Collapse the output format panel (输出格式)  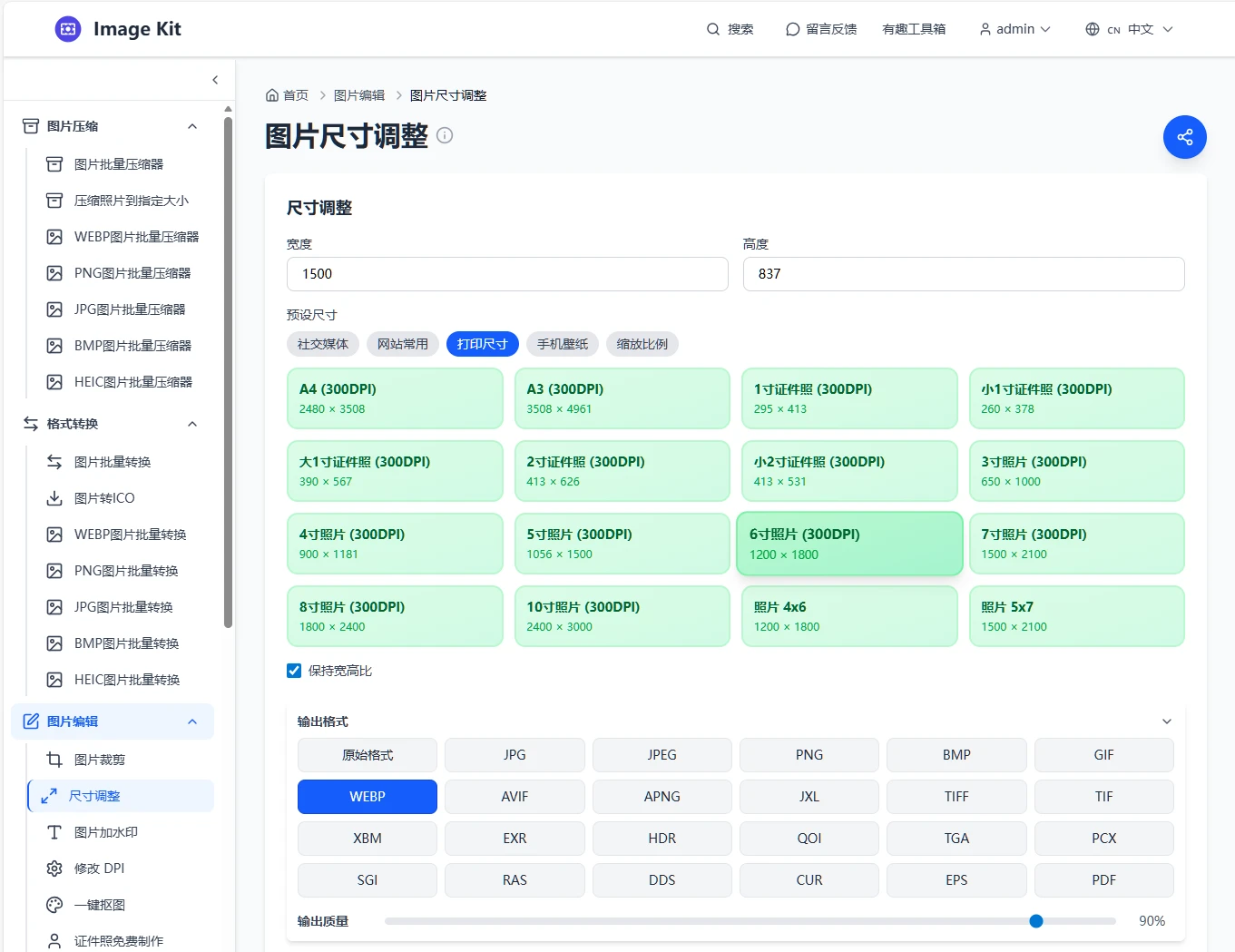point(1166,721)
